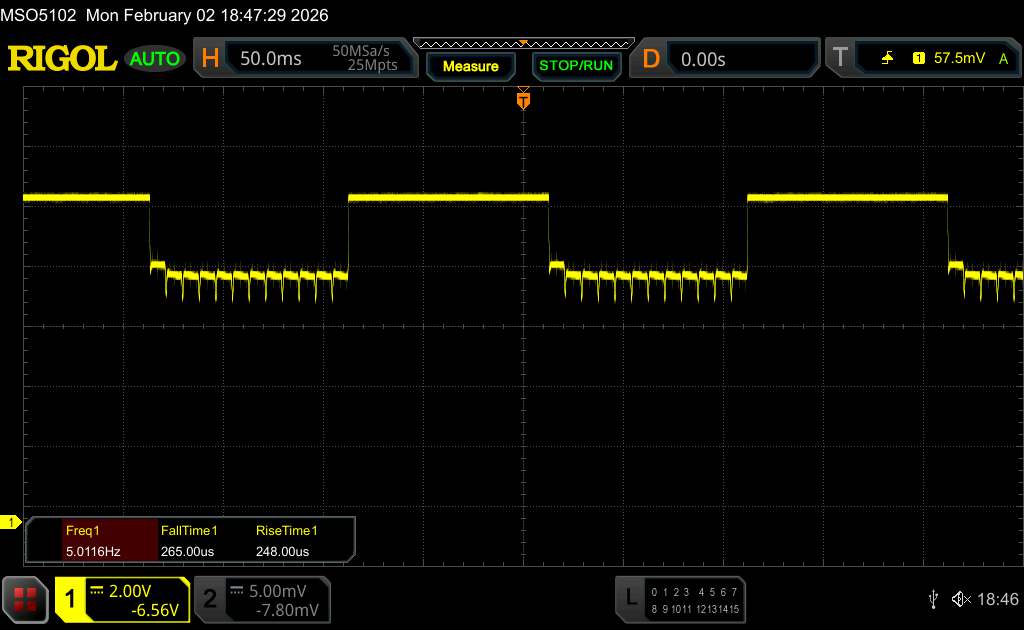Open the 0.00s delay offset setting
Screen dimensions: 1024x630
[703, 59]
